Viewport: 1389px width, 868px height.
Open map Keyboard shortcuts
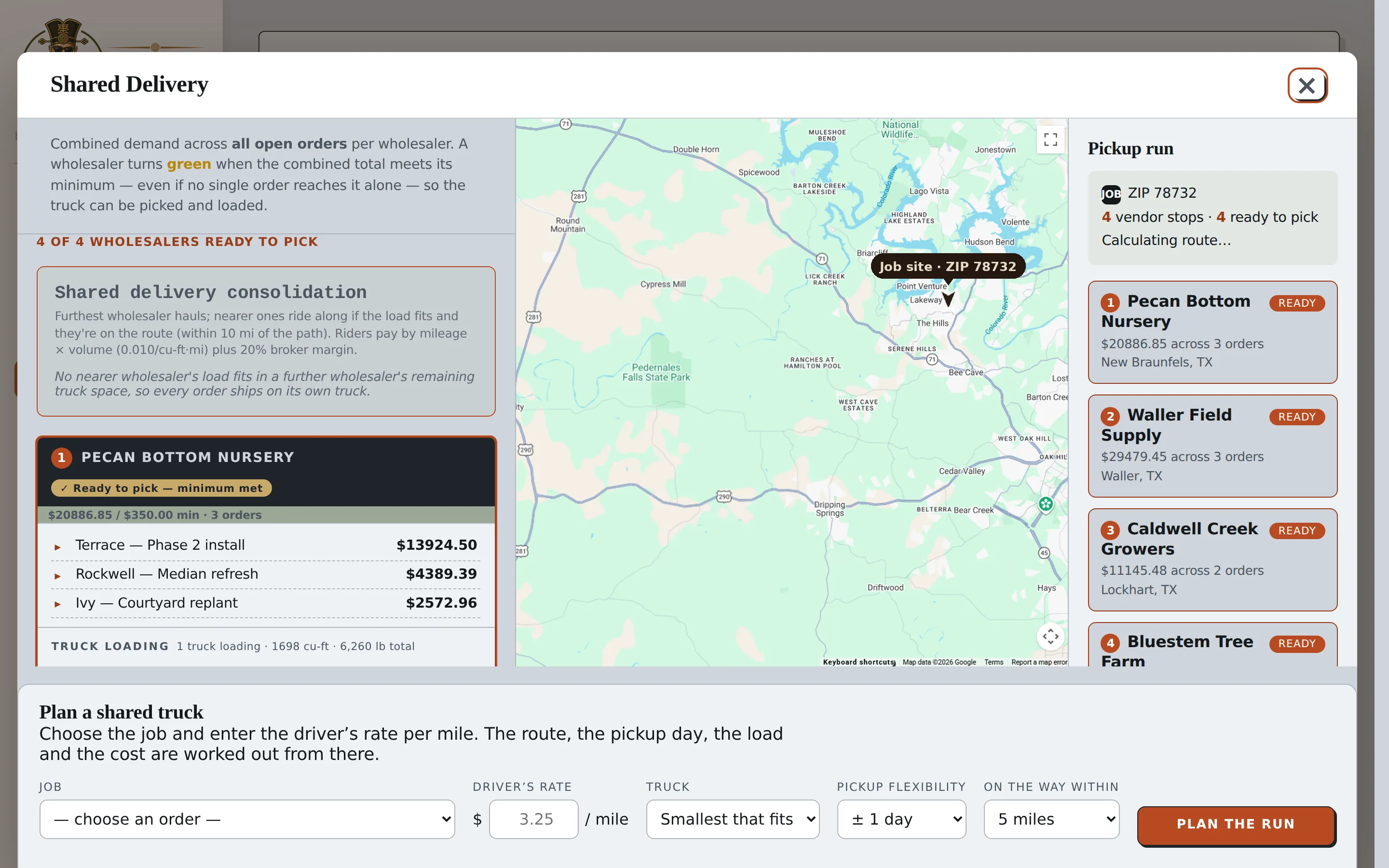tap(858, 662)
